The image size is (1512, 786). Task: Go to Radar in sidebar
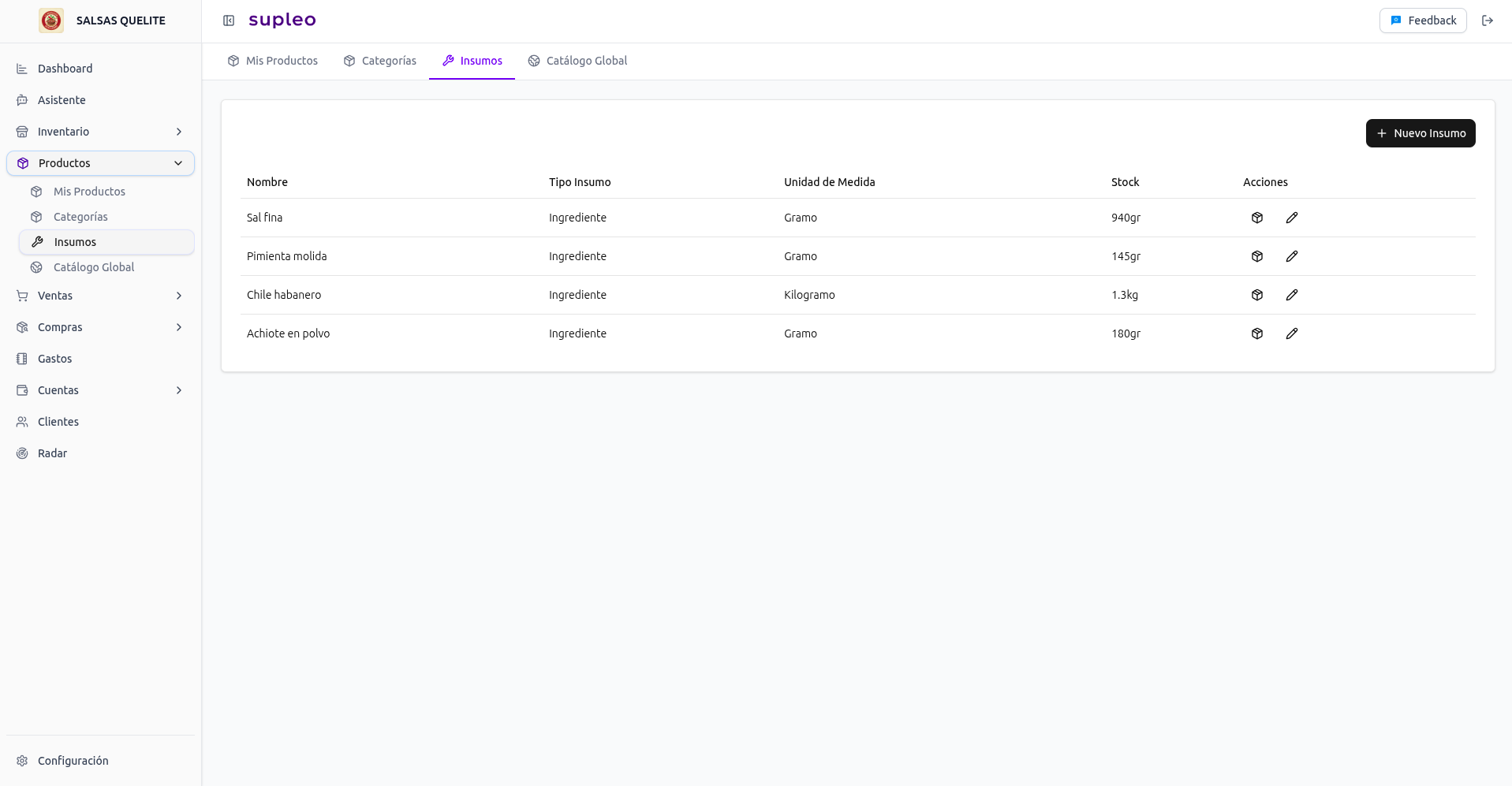point(52,453)
